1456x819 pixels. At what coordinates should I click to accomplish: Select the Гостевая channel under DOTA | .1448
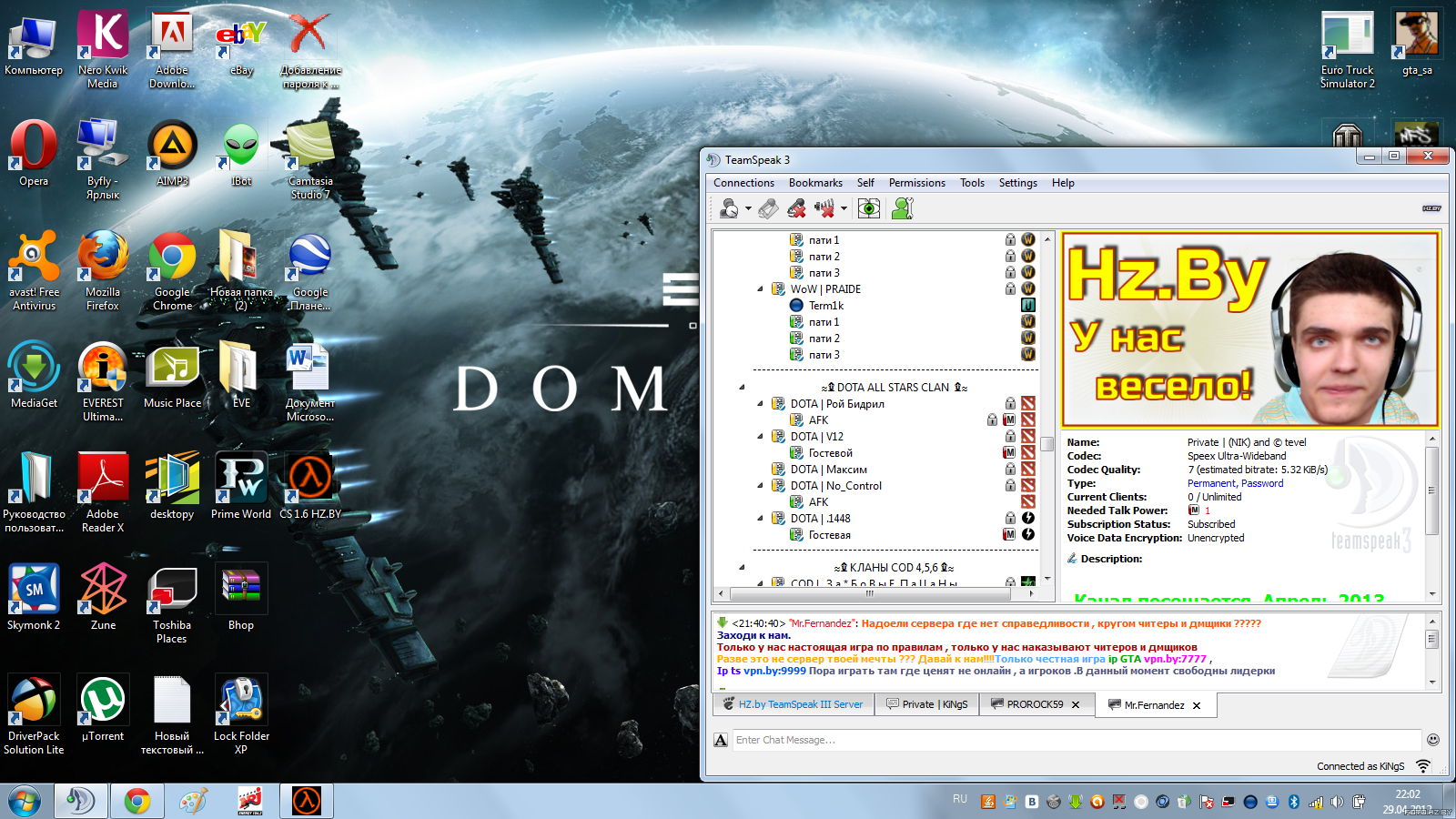click(x=829, y=535)
